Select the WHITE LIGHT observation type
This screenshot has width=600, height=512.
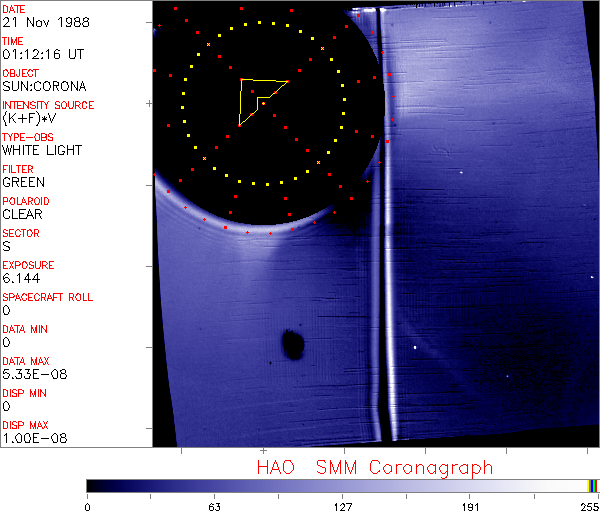[42, 150]
